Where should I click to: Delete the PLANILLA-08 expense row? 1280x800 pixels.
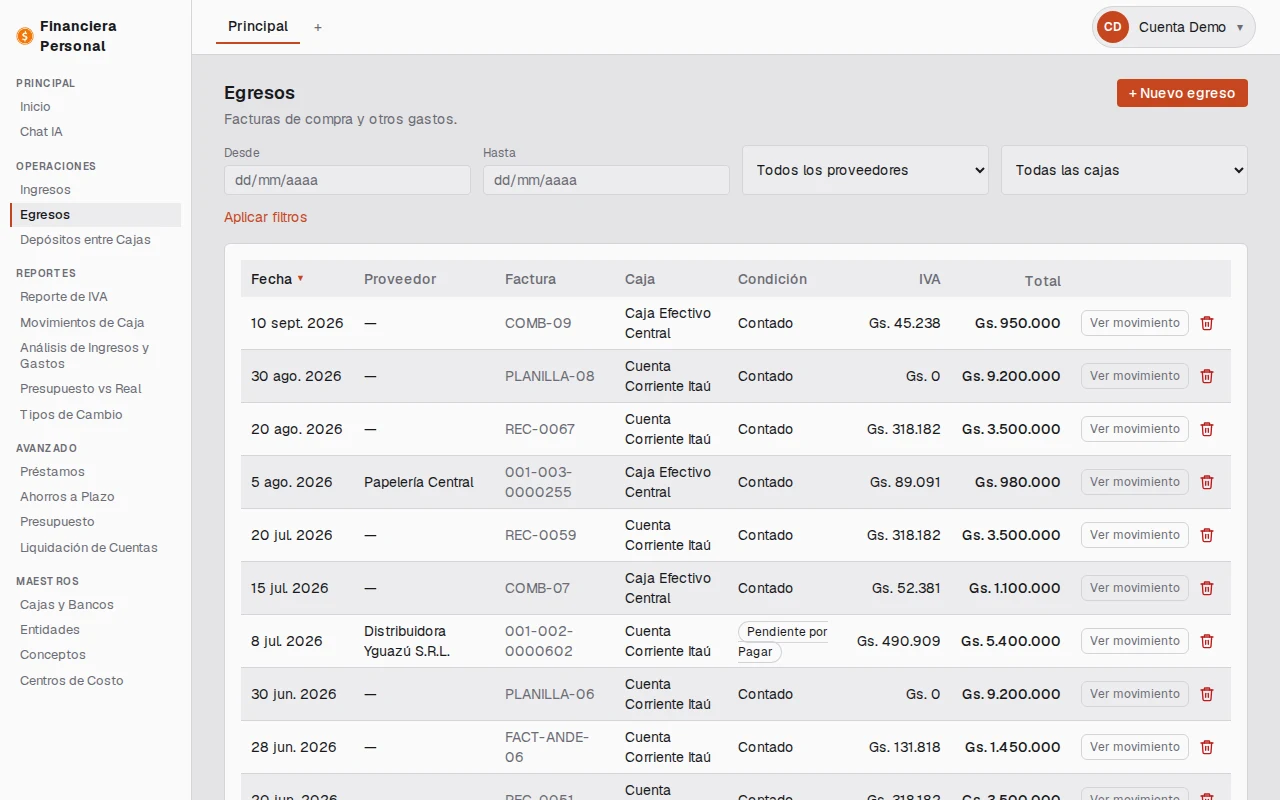[1207, 376]
